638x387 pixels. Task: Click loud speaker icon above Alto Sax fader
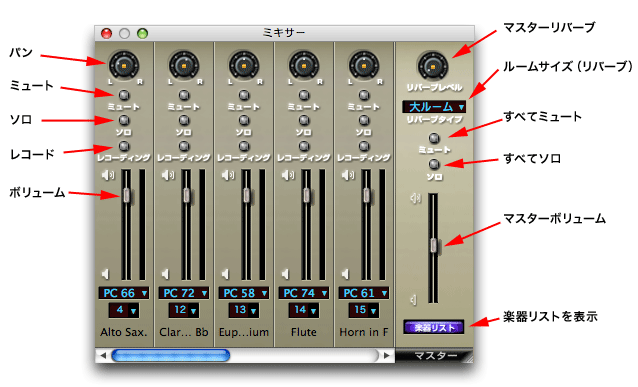108,175
